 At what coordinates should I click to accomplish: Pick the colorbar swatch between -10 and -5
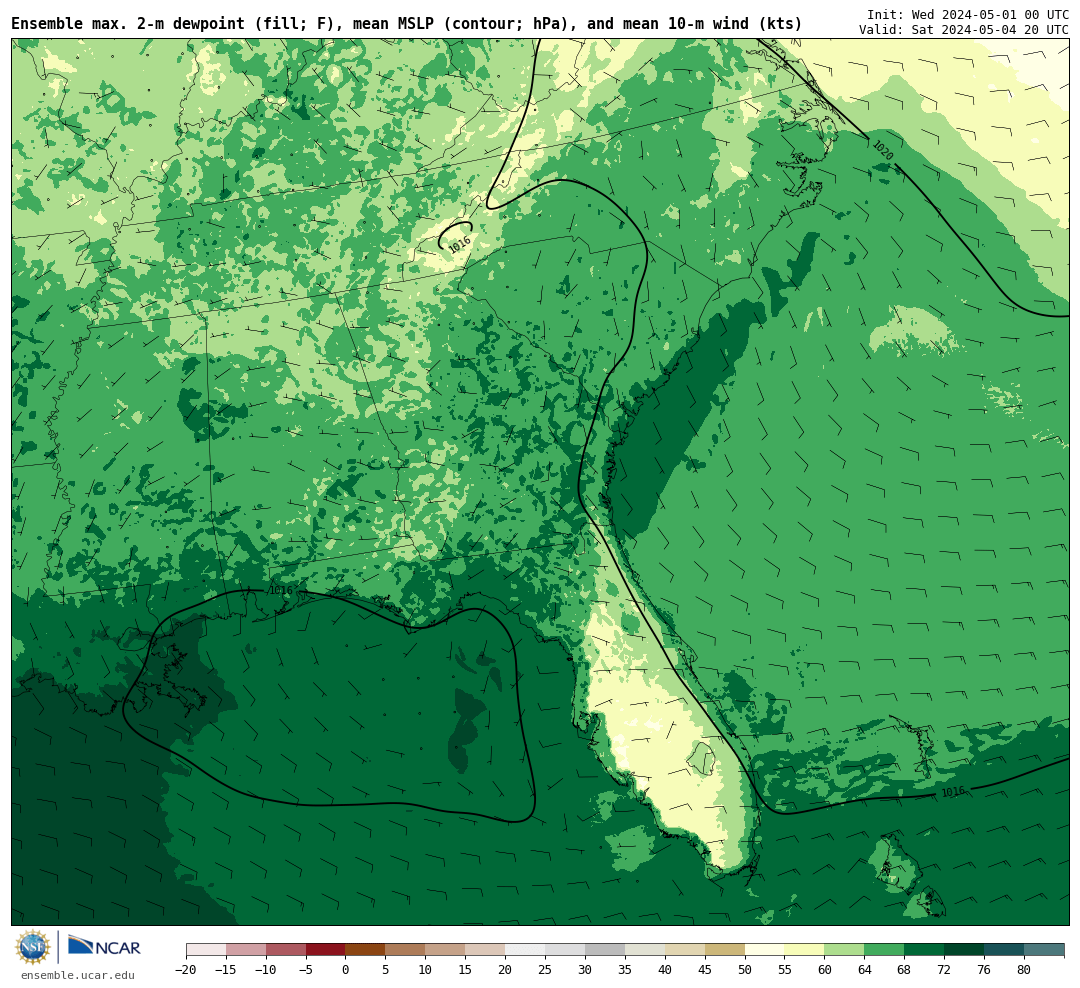(286, 950)
